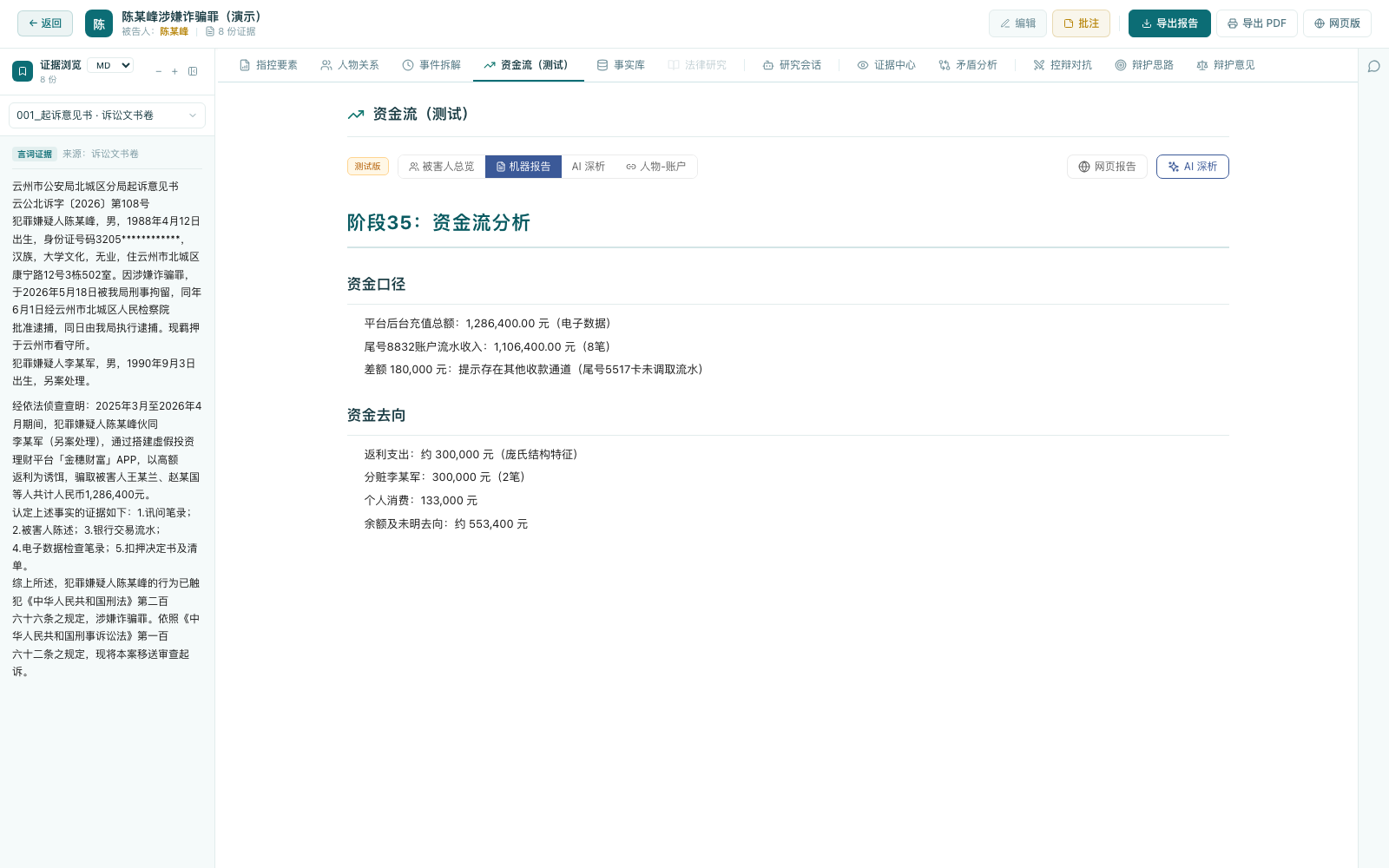The image size is (1389, 868).
Task: Open the chat bubble icon on right rail
Action: coord(1373,67)
